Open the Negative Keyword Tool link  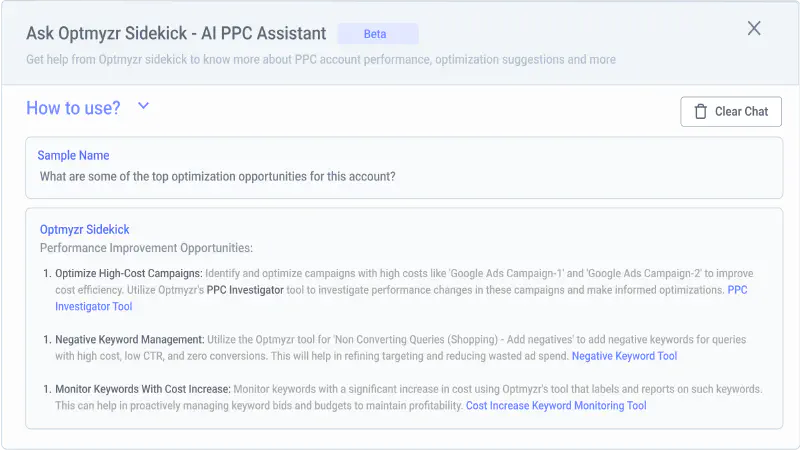[624, 356]
